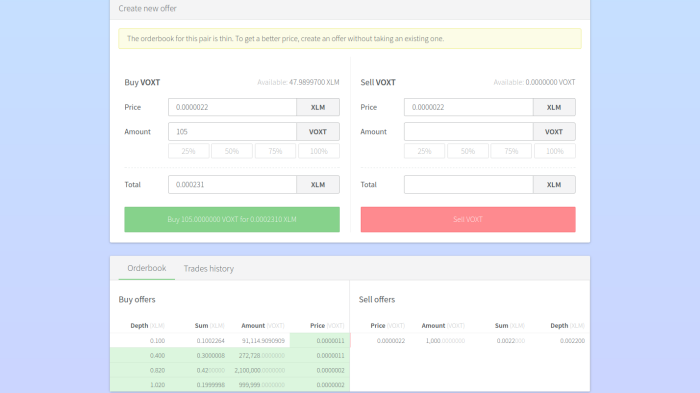Switch to the Orderbook tab
The width and height of the screenshot is (700, 393).
[146, 268]
